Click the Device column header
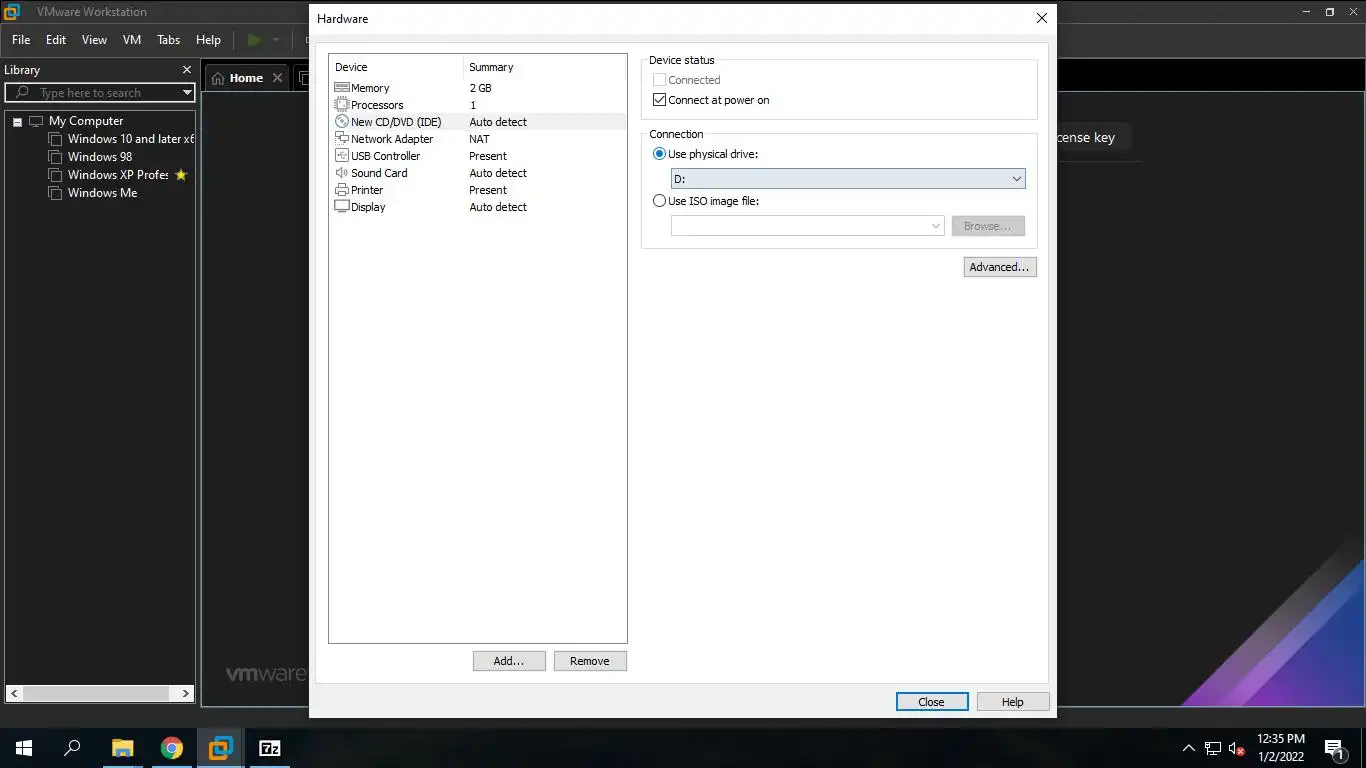The image size is (1366, 768). [x=397, y=67]
